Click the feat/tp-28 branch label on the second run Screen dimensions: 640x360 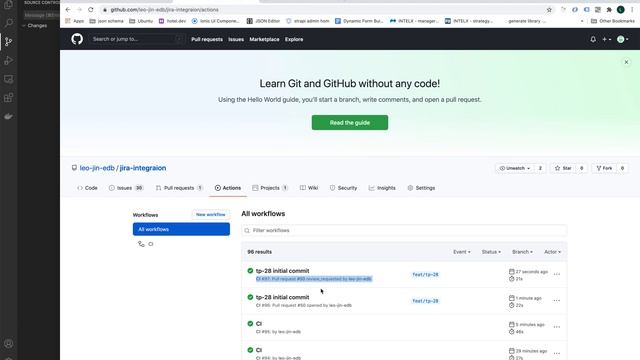click(425, 301)
